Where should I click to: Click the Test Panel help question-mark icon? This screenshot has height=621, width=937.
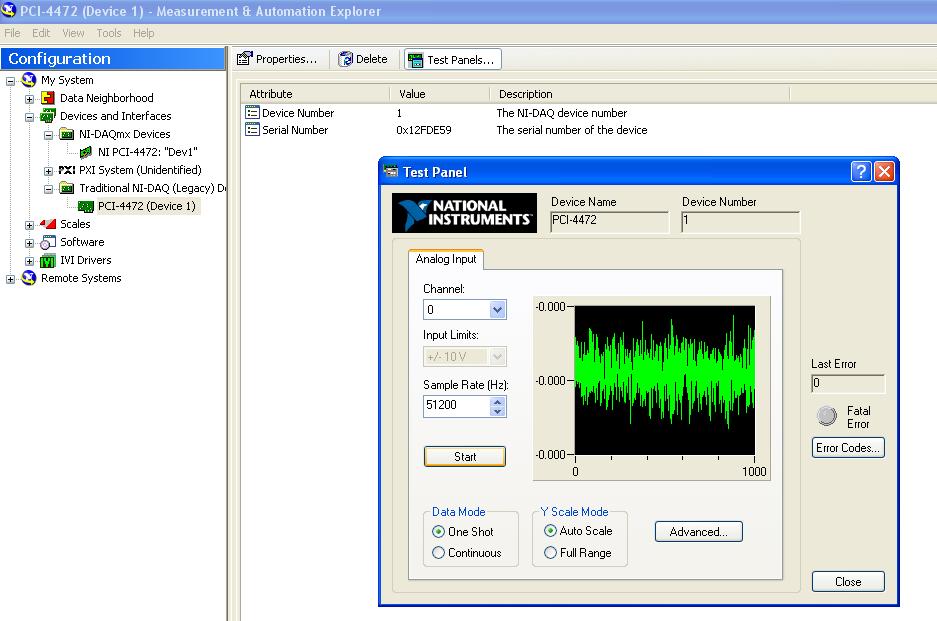click(x=861, y=172)
